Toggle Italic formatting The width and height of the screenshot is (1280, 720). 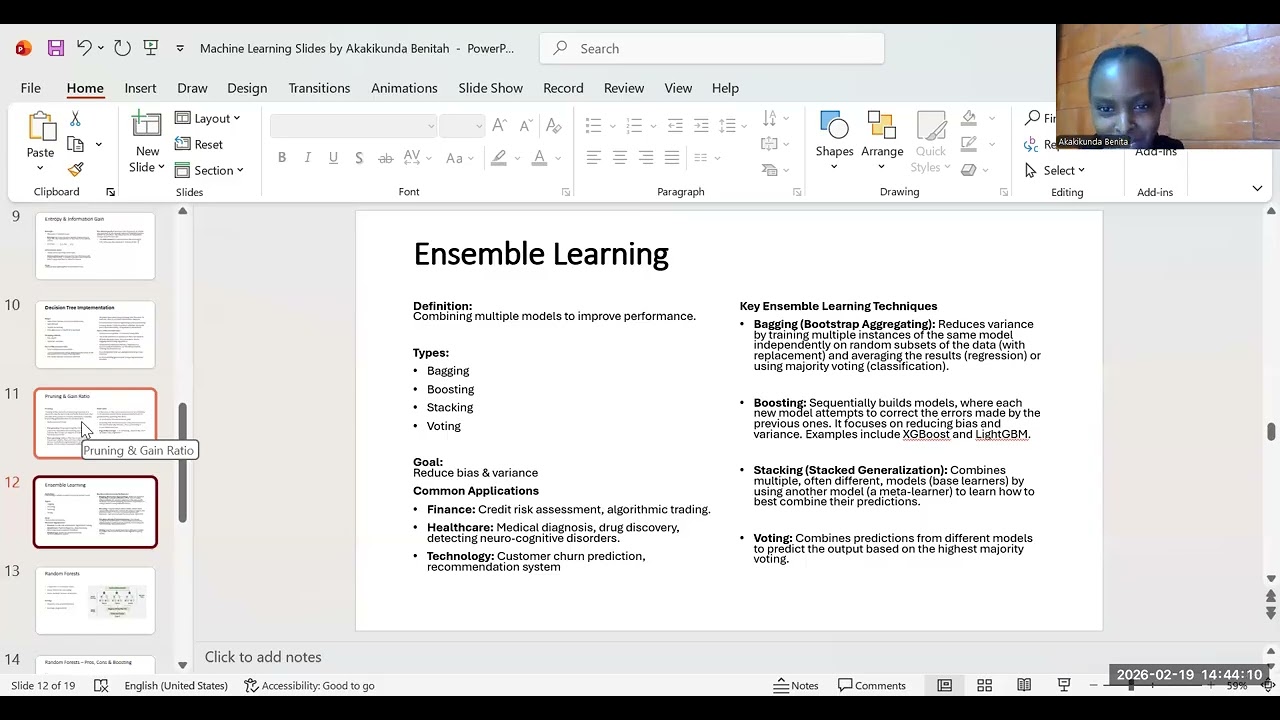pyautogui.click(x=307, y=157)
